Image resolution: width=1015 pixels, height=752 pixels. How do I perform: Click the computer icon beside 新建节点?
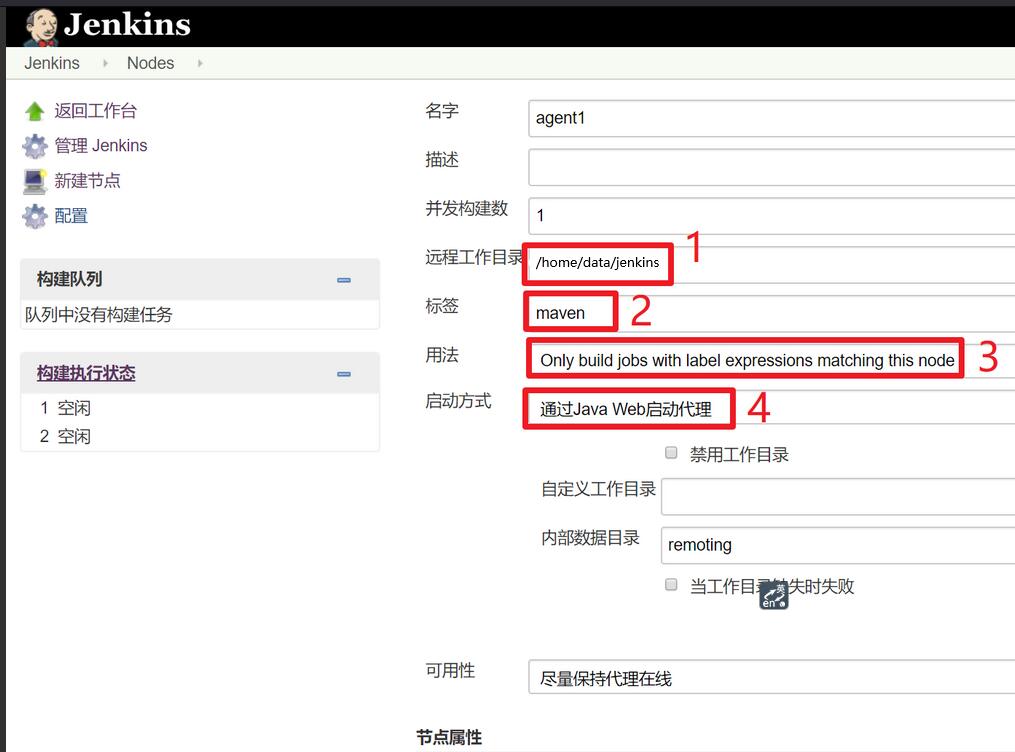point(35,181)
